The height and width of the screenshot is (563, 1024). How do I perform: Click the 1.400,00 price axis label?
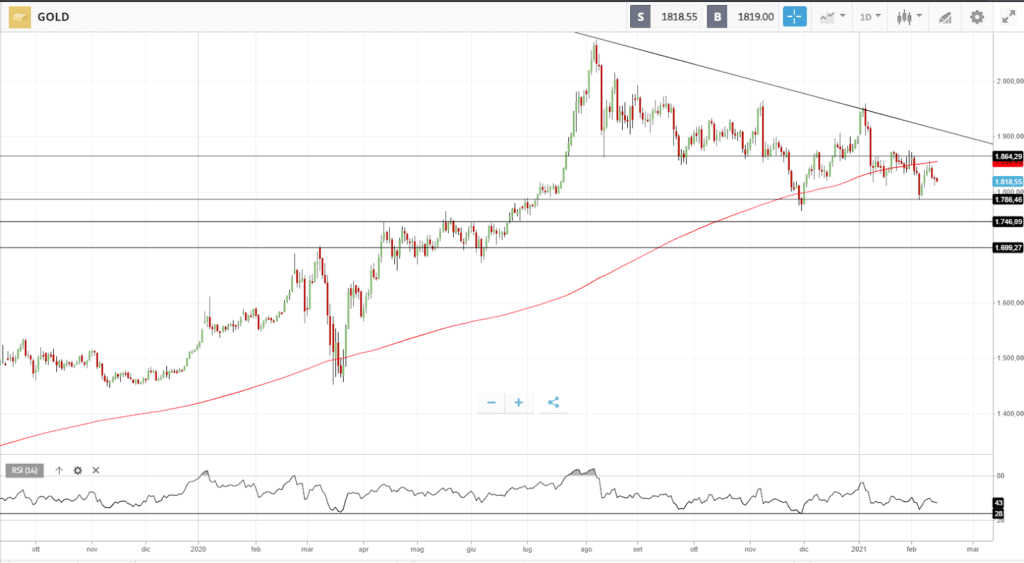[1010, 413]
